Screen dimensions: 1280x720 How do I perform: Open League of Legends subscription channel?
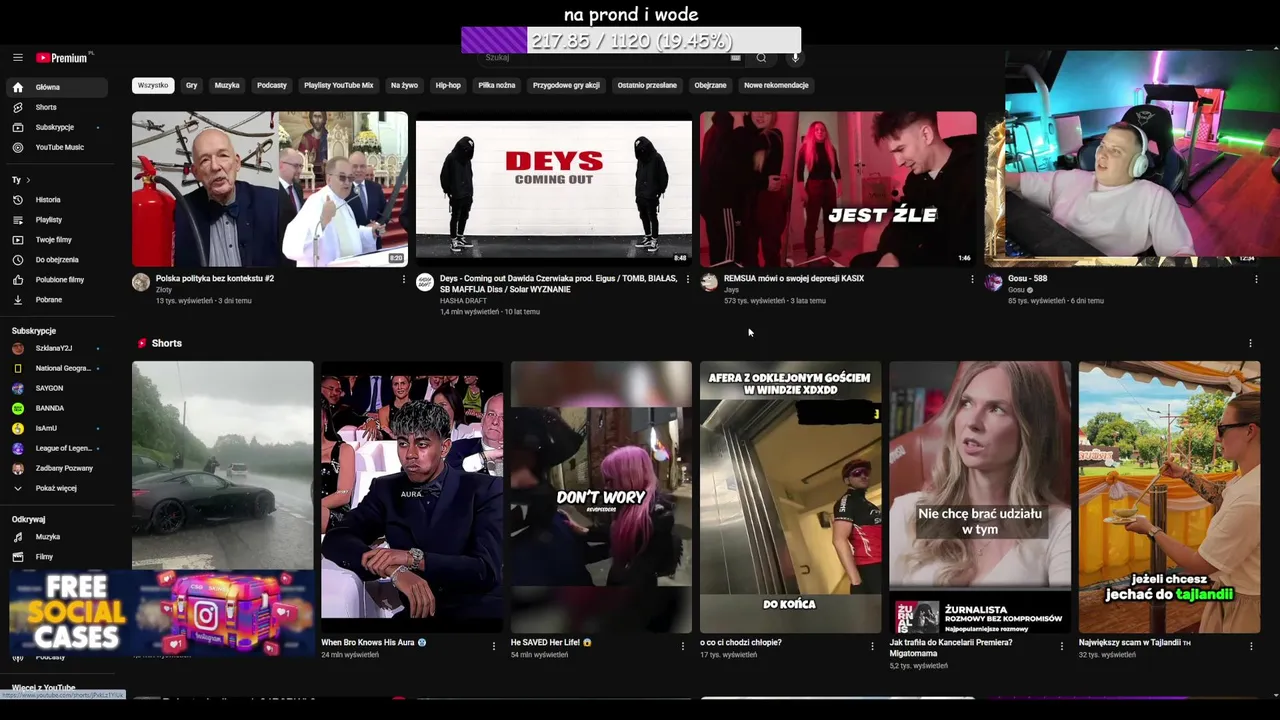tap(63, 448)
